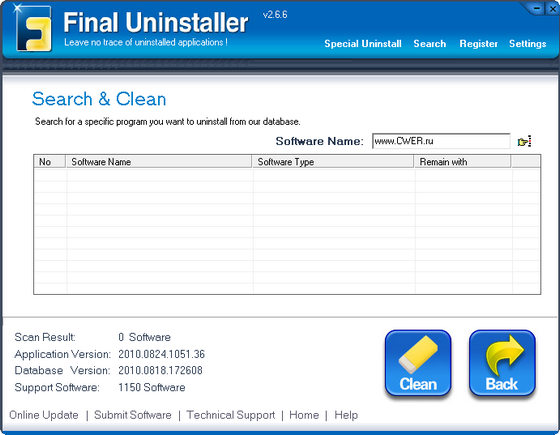Open the Help link
This screenshot has width=560, height=435.
[346, 415]
